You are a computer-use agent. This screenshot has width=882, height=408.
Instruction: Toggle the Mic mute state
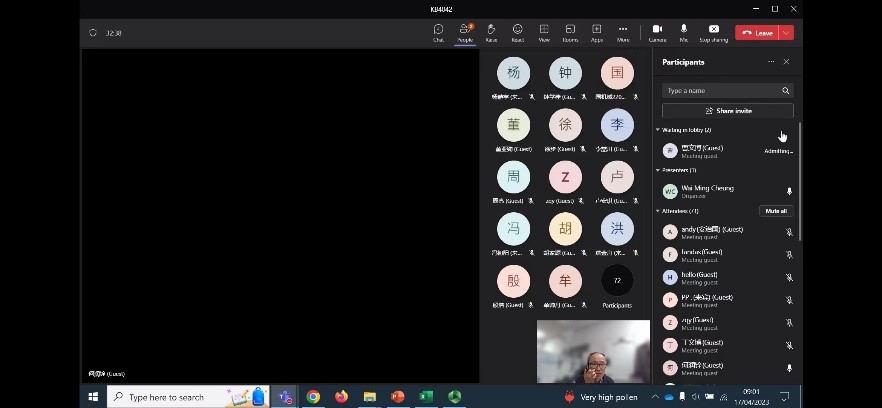click(x=684, y=32)
